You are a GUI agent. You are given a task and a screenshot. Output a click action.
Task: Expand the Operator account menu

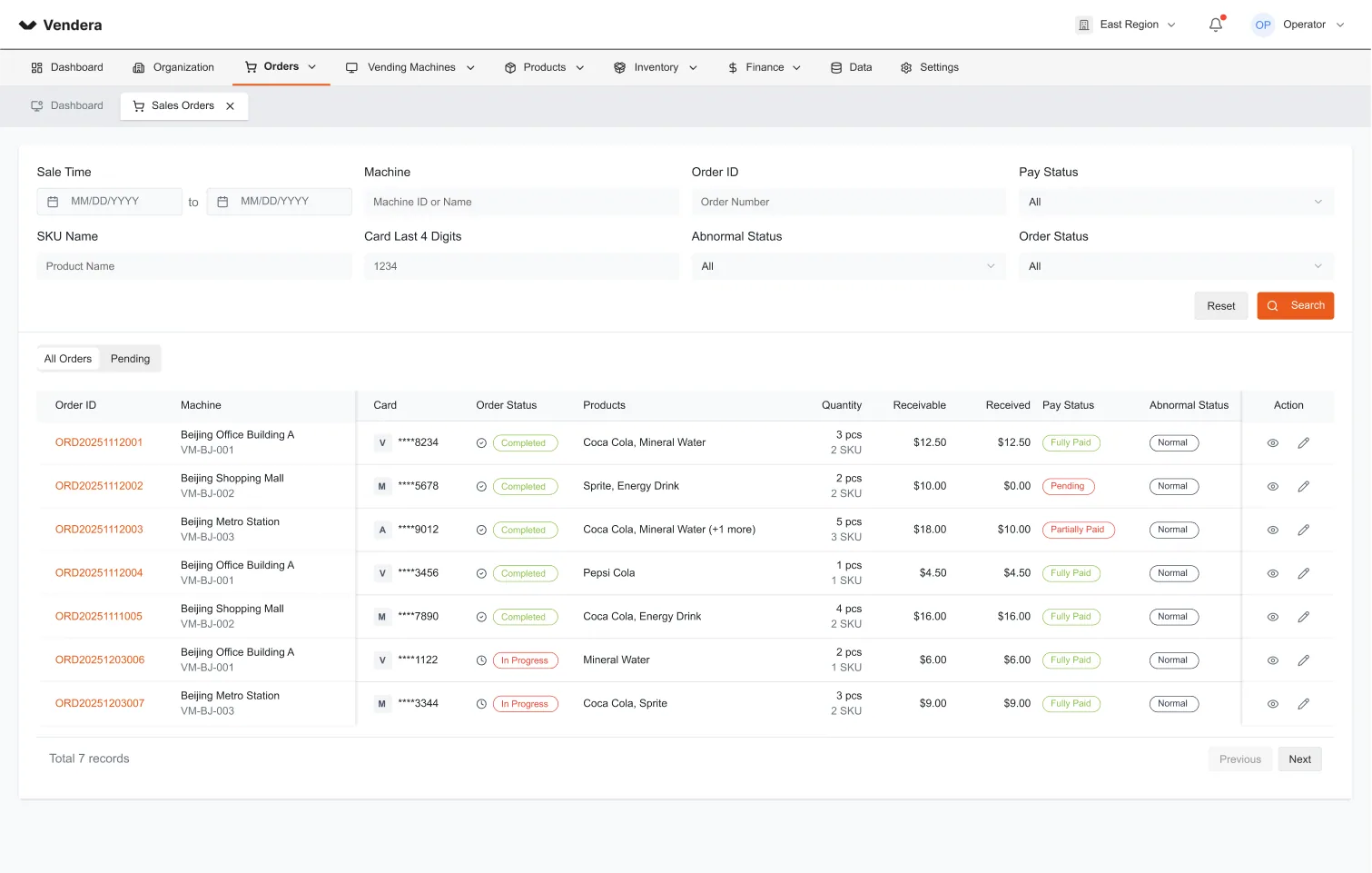pyautogui.click(x=1298, y=25)
